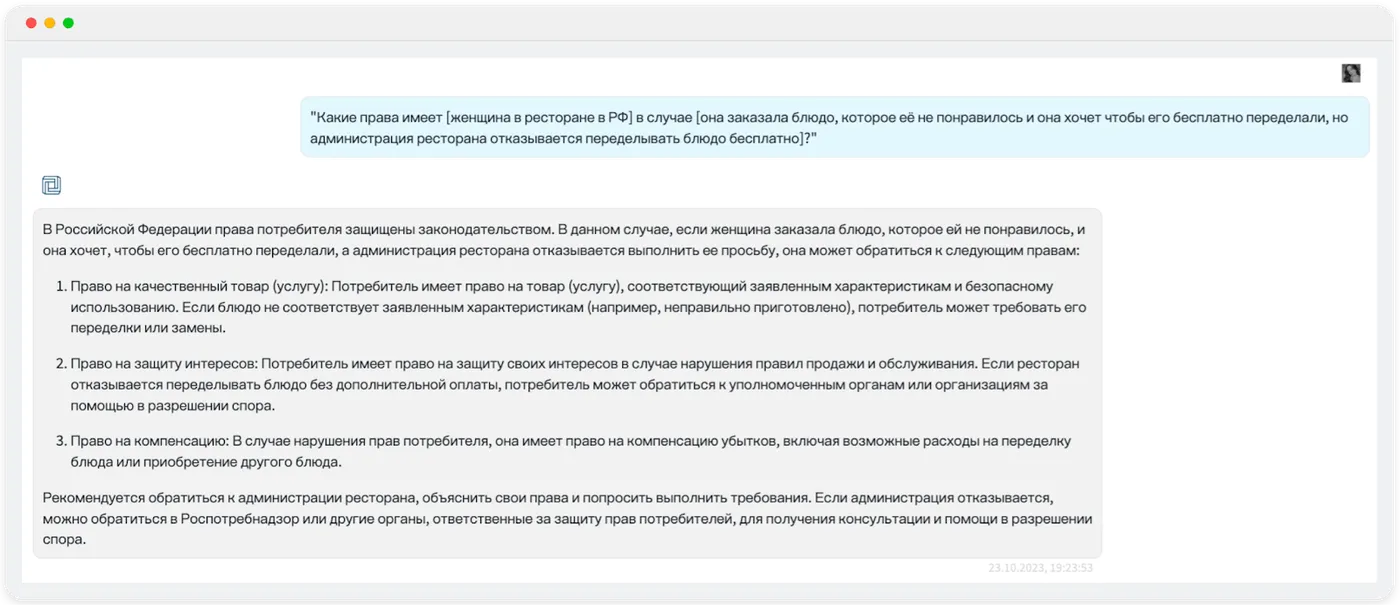Click the user avatar thumbnail
The width and height of the screenshot is (1400, 605).
tap(1351, 73)
